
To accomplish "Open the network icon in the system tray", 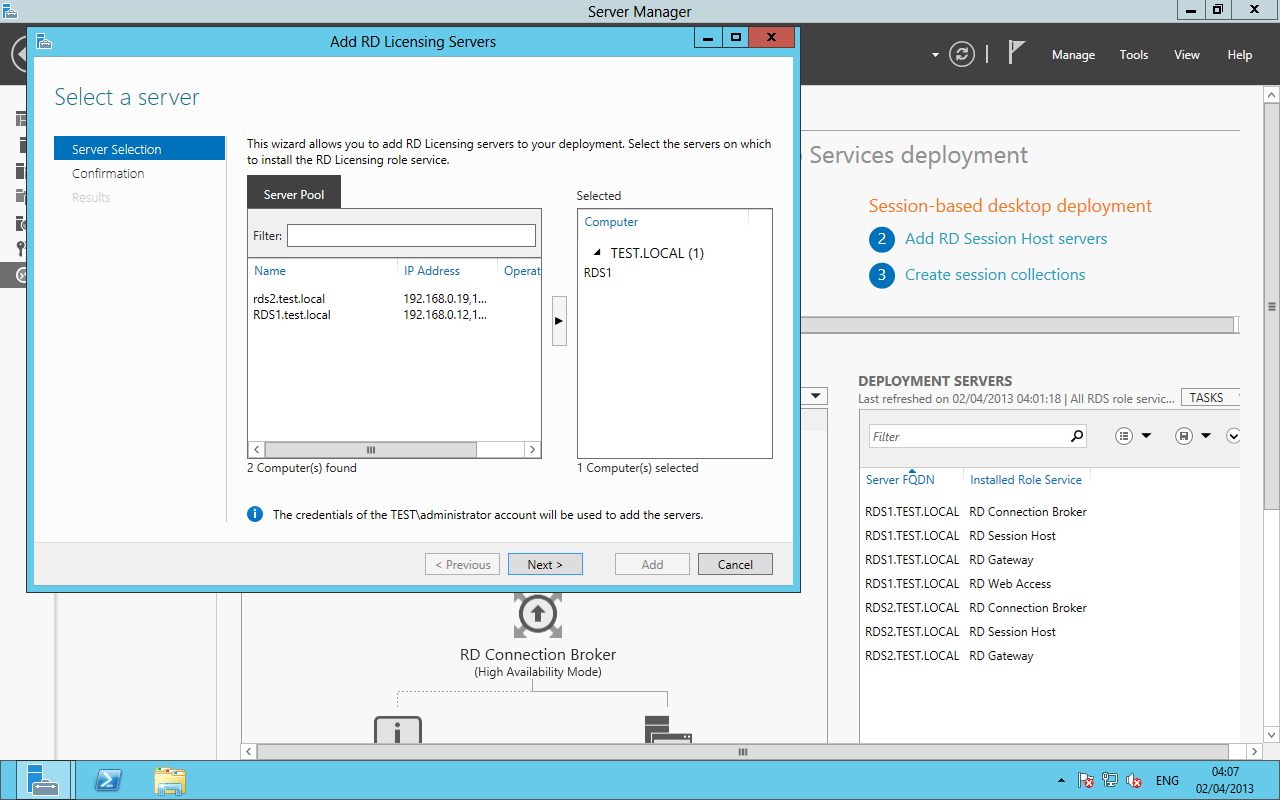I will point(1110,780).
